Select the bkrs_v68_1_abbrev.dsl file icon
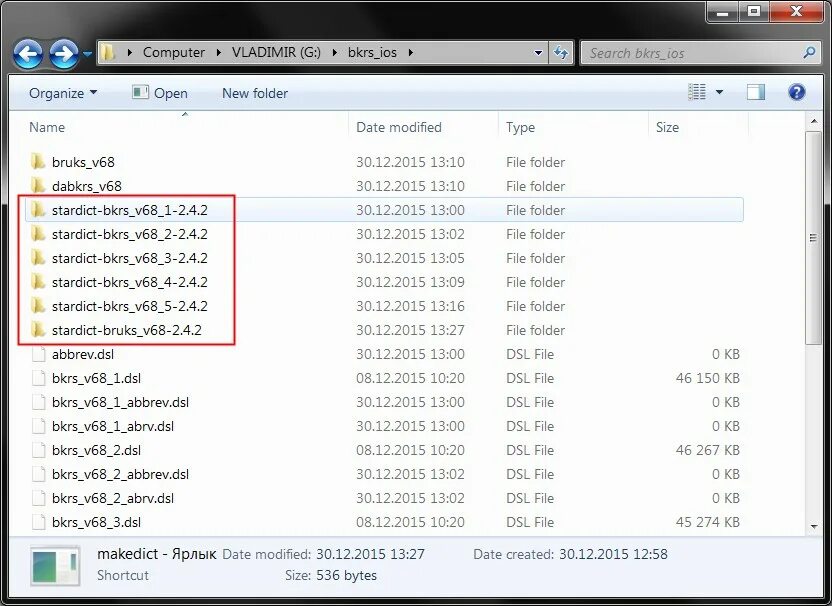The width and height of the screenshot is (832, 606). click(38, 402)
